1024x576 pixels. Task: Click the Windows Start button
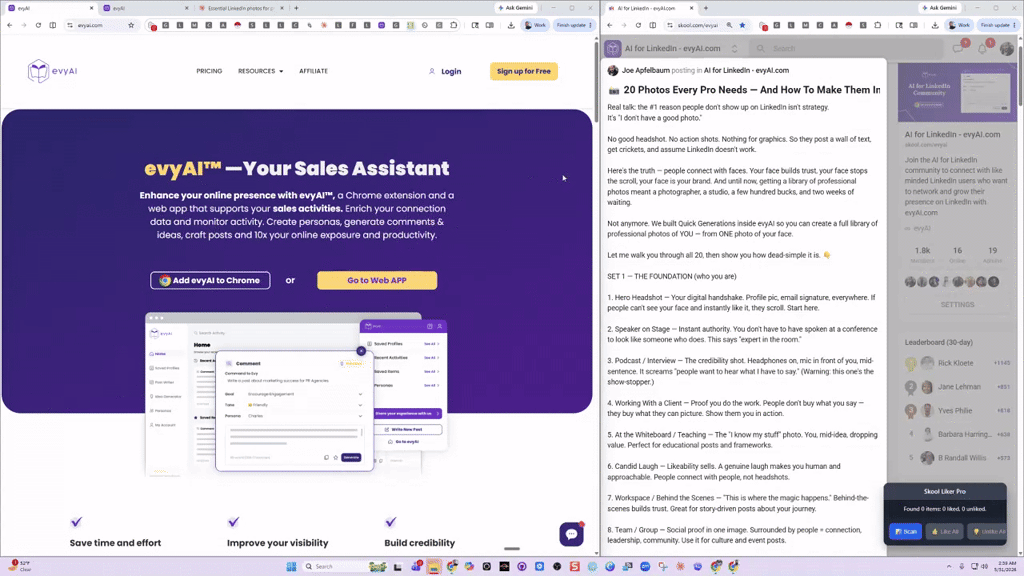tap(291, 566)
